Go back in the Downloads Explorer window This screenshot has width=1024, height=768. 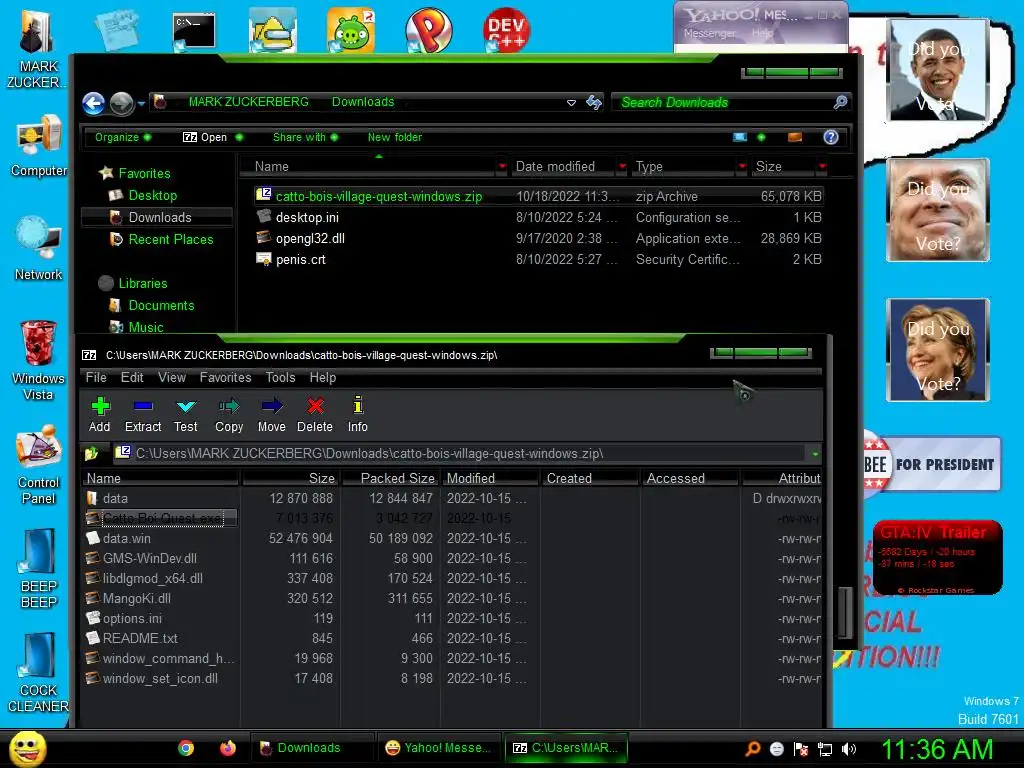tap(94, 103)
